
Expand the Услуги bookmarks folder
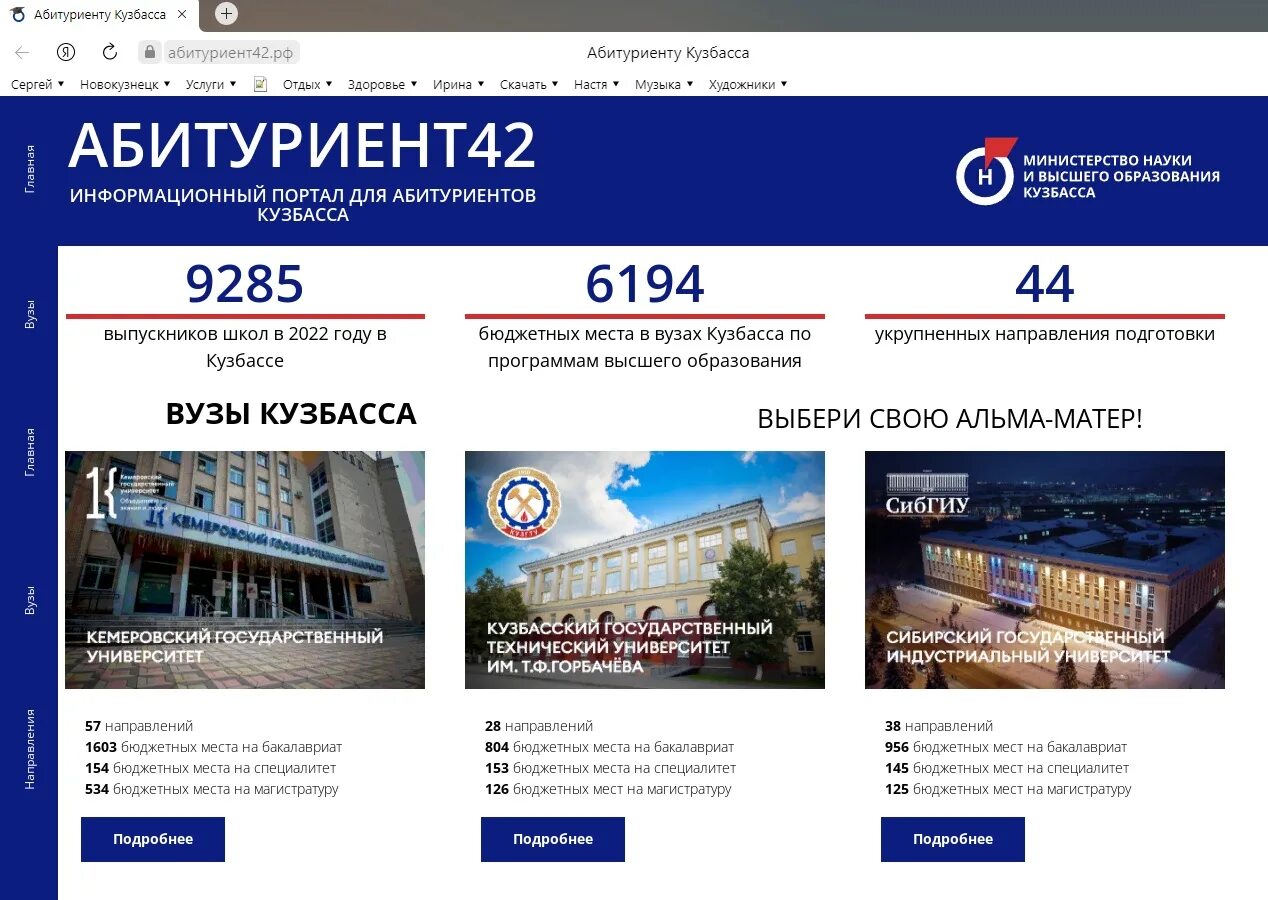211,85
